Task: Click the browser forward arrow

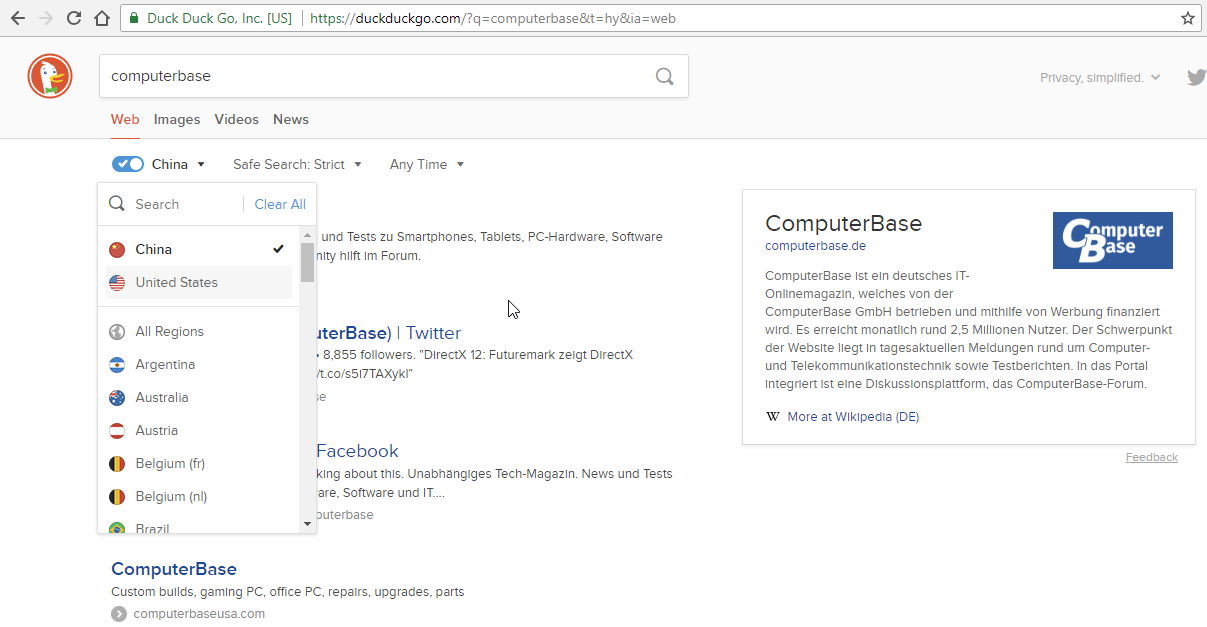Action: point(46,18)
